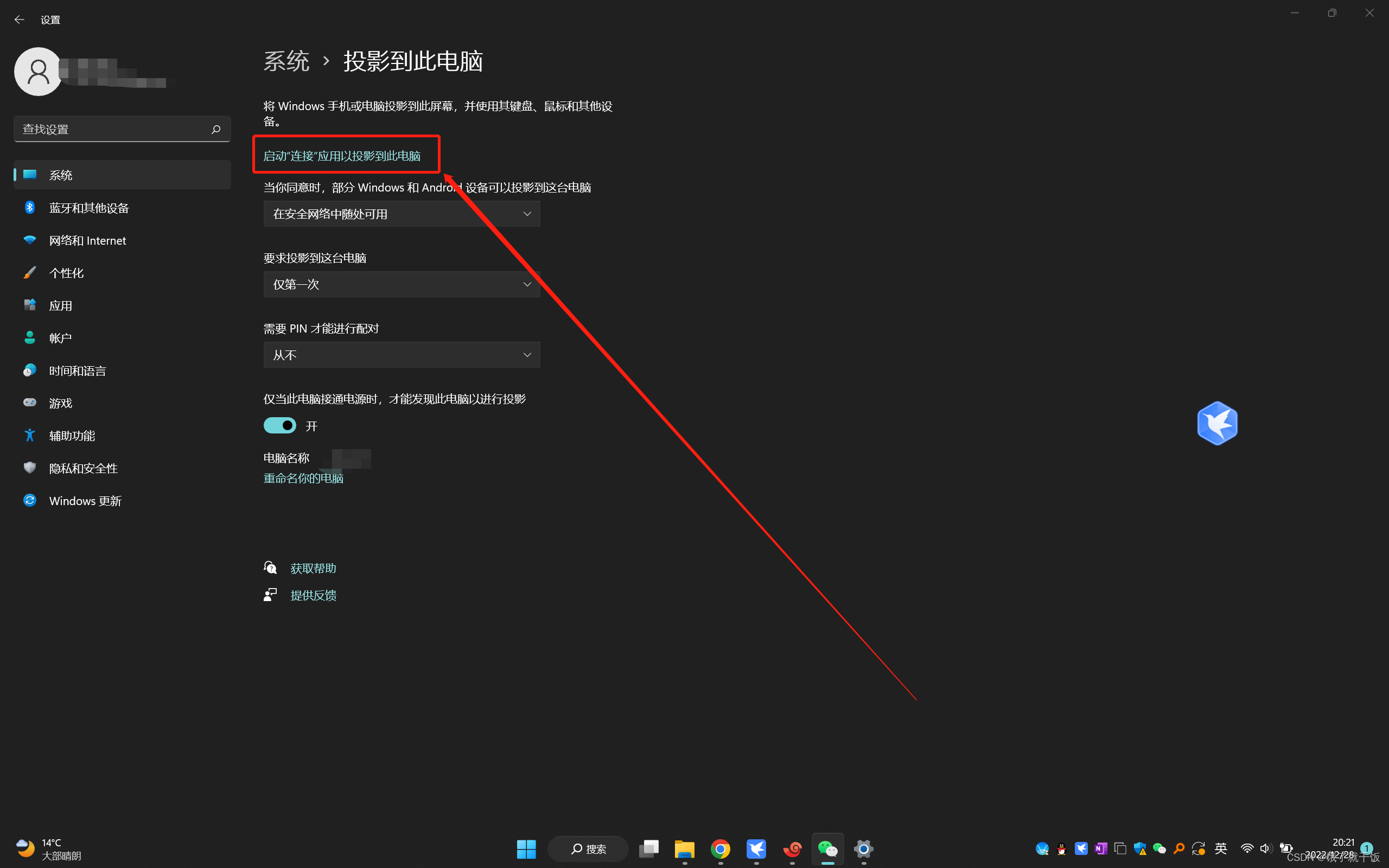
Task: Click the floating blue bird desktop icon
Action: (1218, 424)
